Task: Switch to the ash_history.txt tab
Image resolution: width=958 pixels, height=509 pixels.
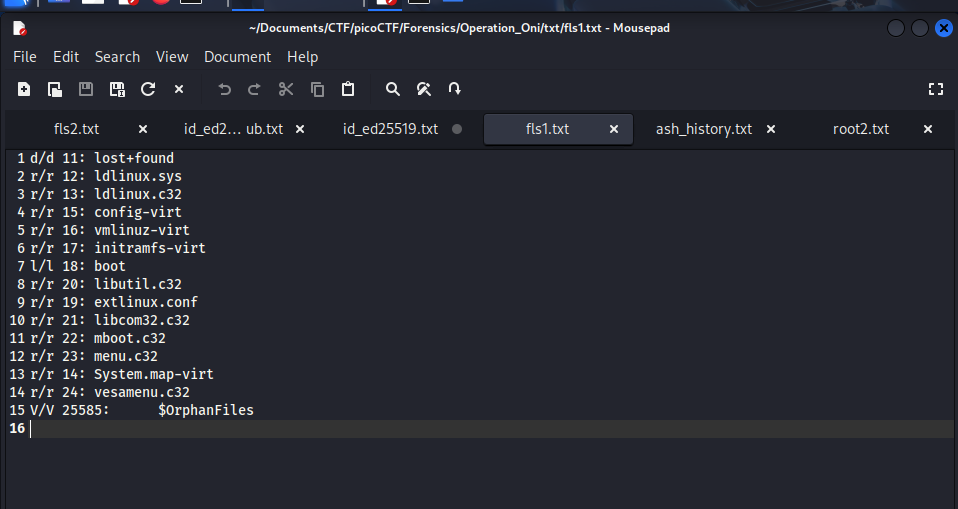Action: click(x=703, y=129)
